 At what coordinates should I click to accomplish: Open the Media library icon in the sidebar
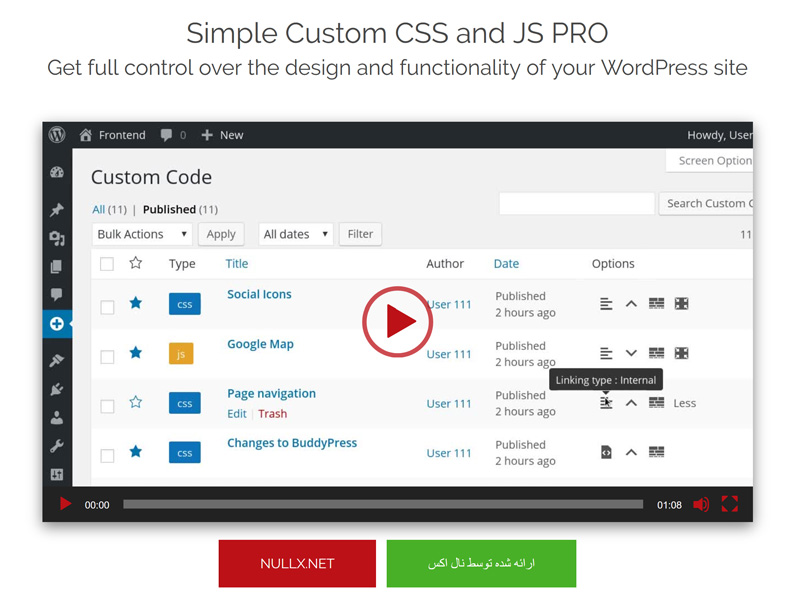point(57,237)
